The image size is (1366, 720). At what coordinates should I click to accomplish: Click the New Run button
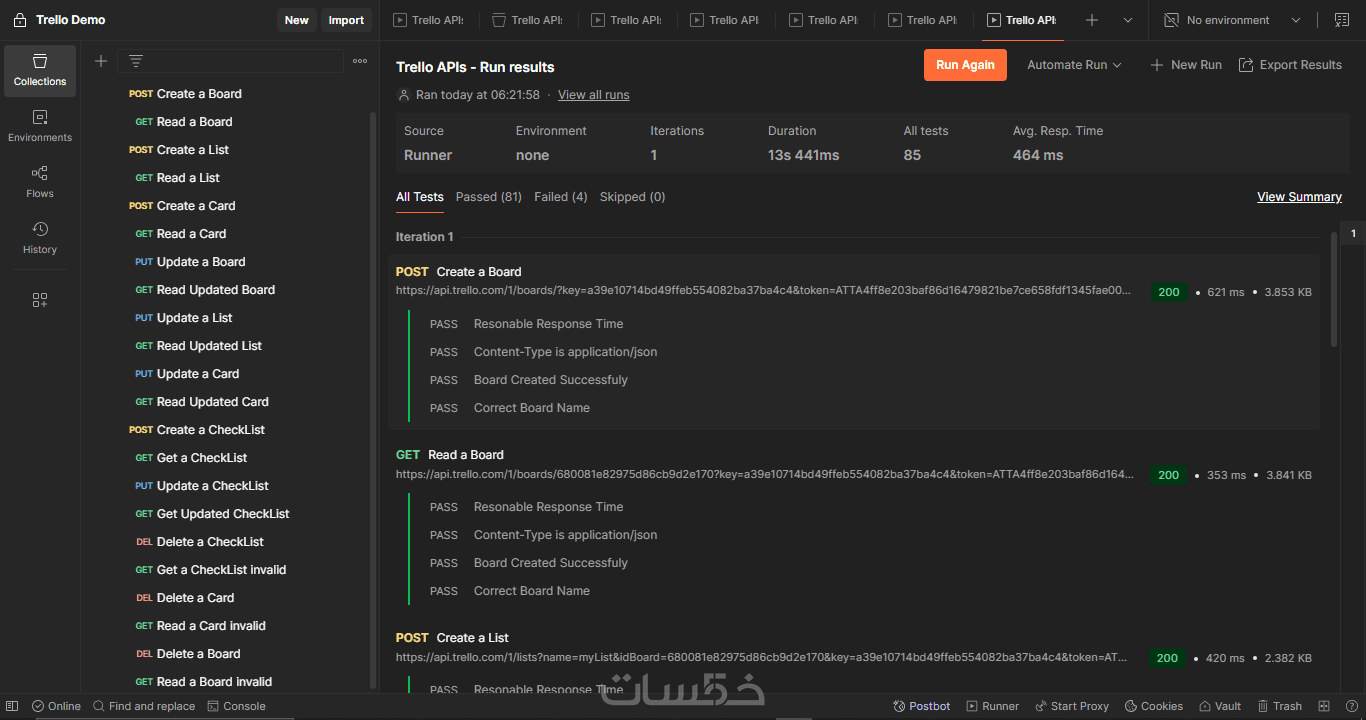[x=1186, y=65]
